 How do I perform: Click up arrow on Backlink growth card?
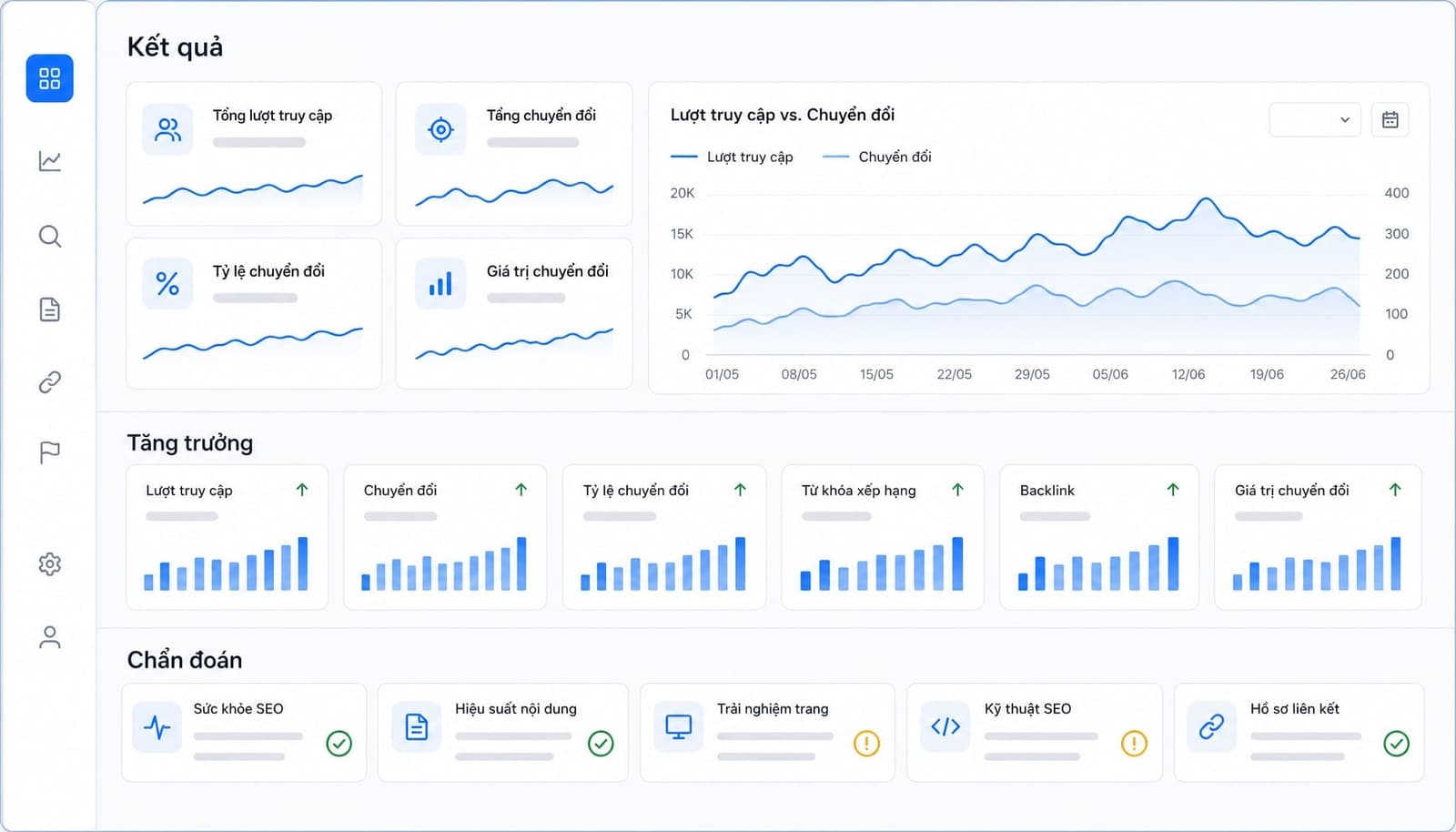tap(1173, 490)
